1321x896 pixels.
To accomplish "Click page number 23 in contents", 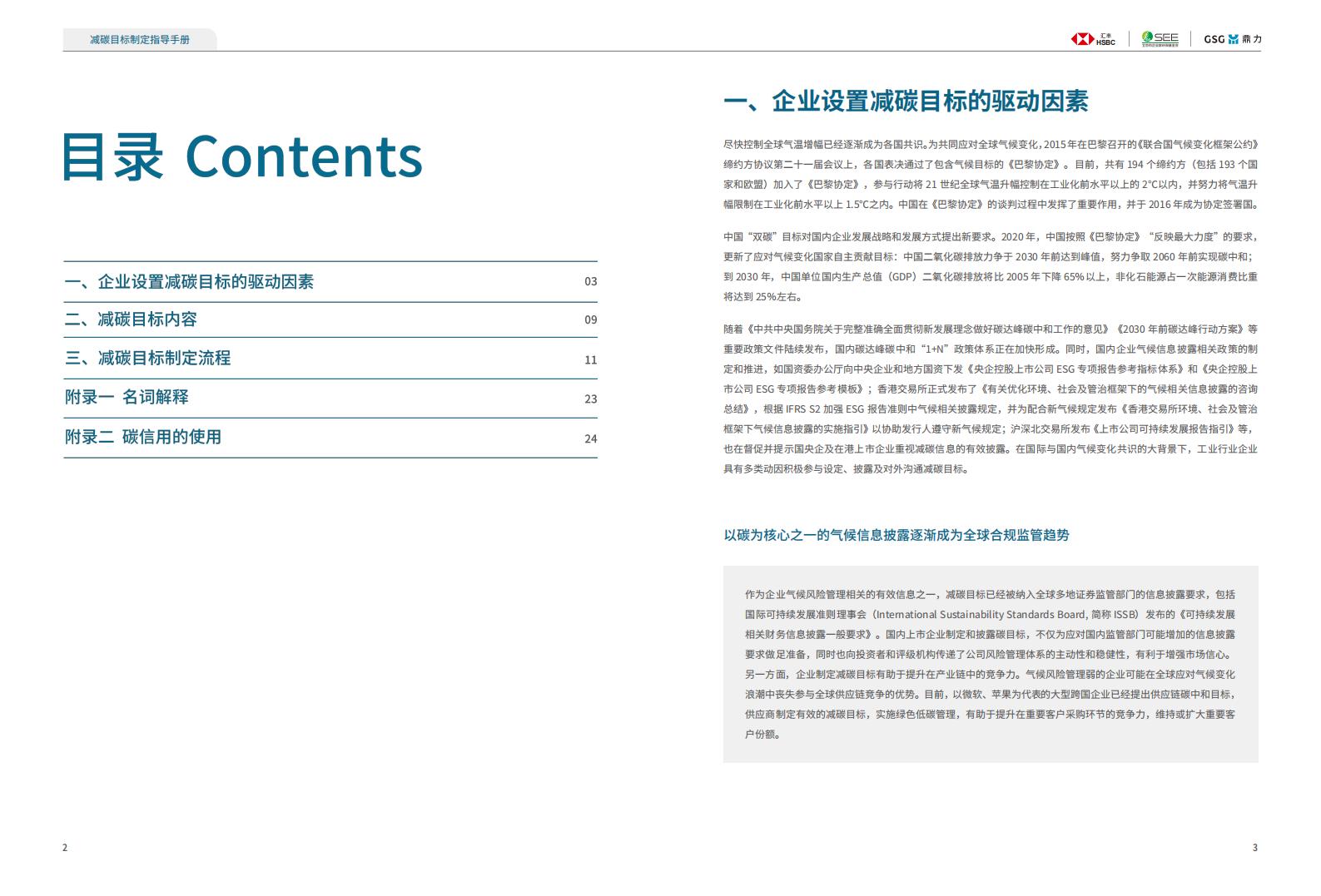I will (590, 399).
